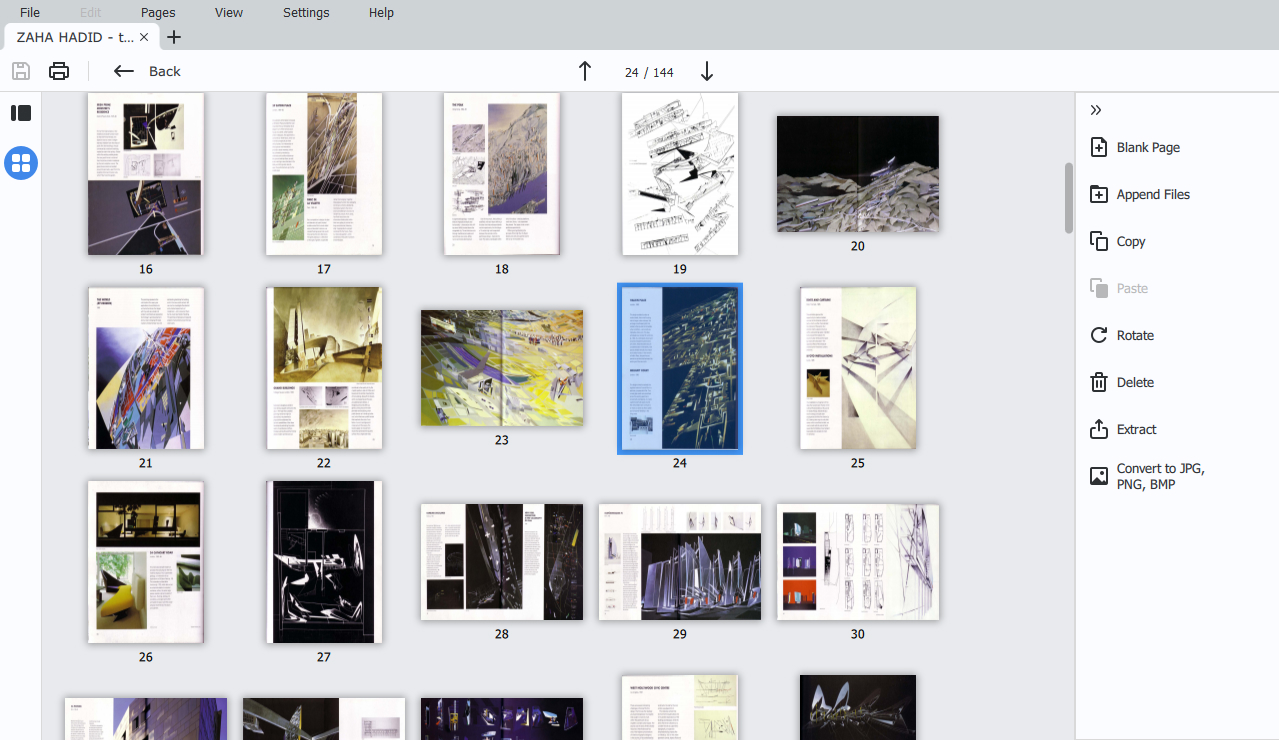Click the current page number field
This screenshot has height=740, width=1279.
point(631,72)
